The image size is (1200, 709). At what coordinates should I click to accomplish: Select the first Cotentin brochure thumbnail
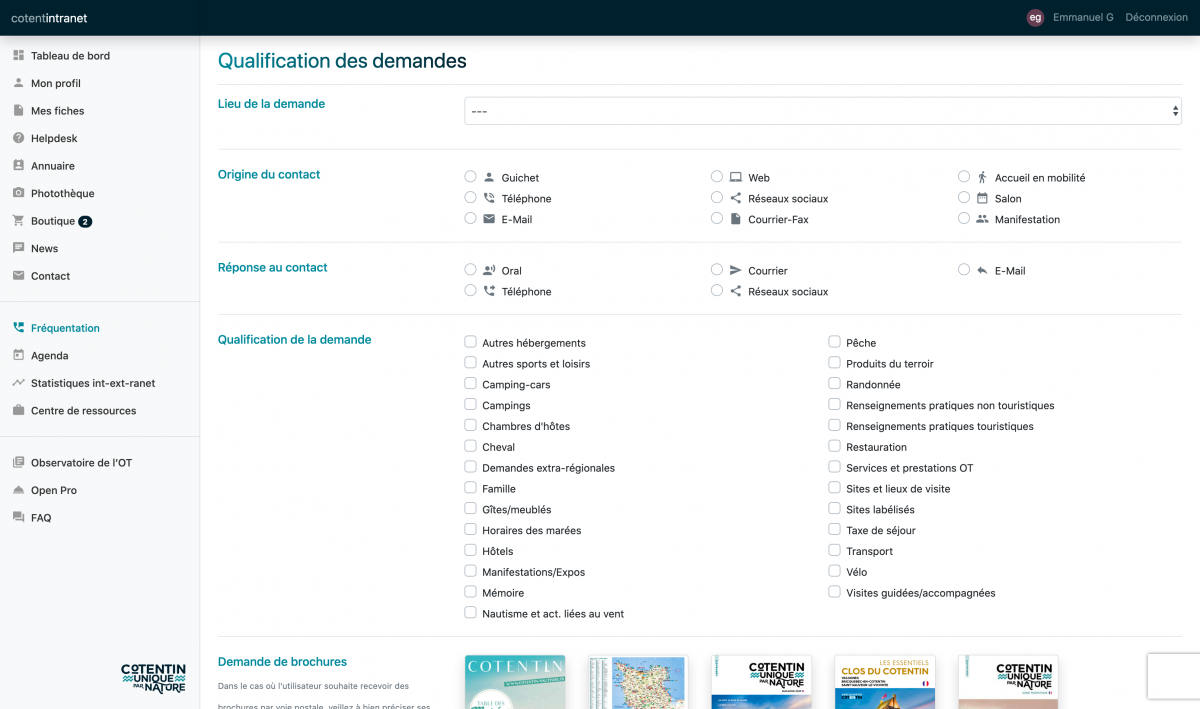pyautogui.click(x=515, y=682)
